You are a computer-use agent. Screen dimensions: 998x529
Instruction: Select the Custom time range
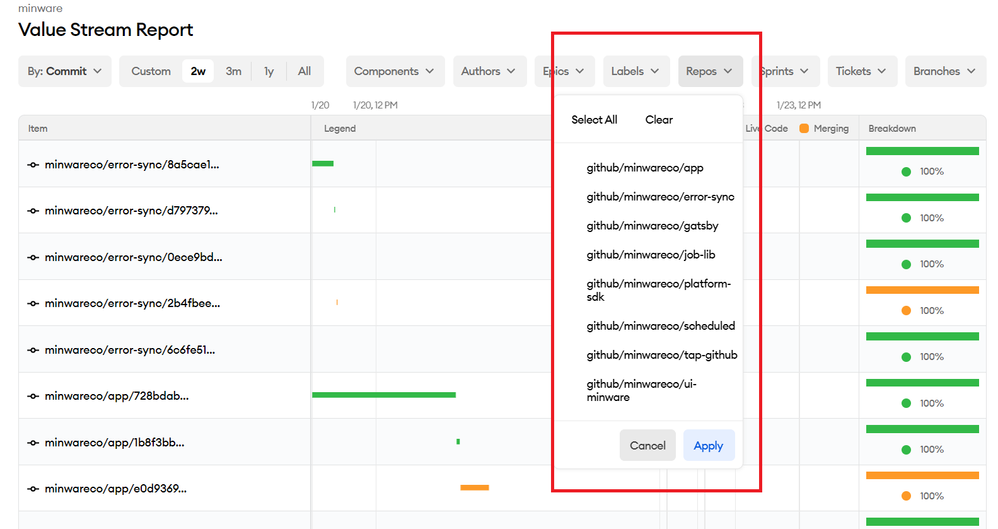[x=151, y=71]
